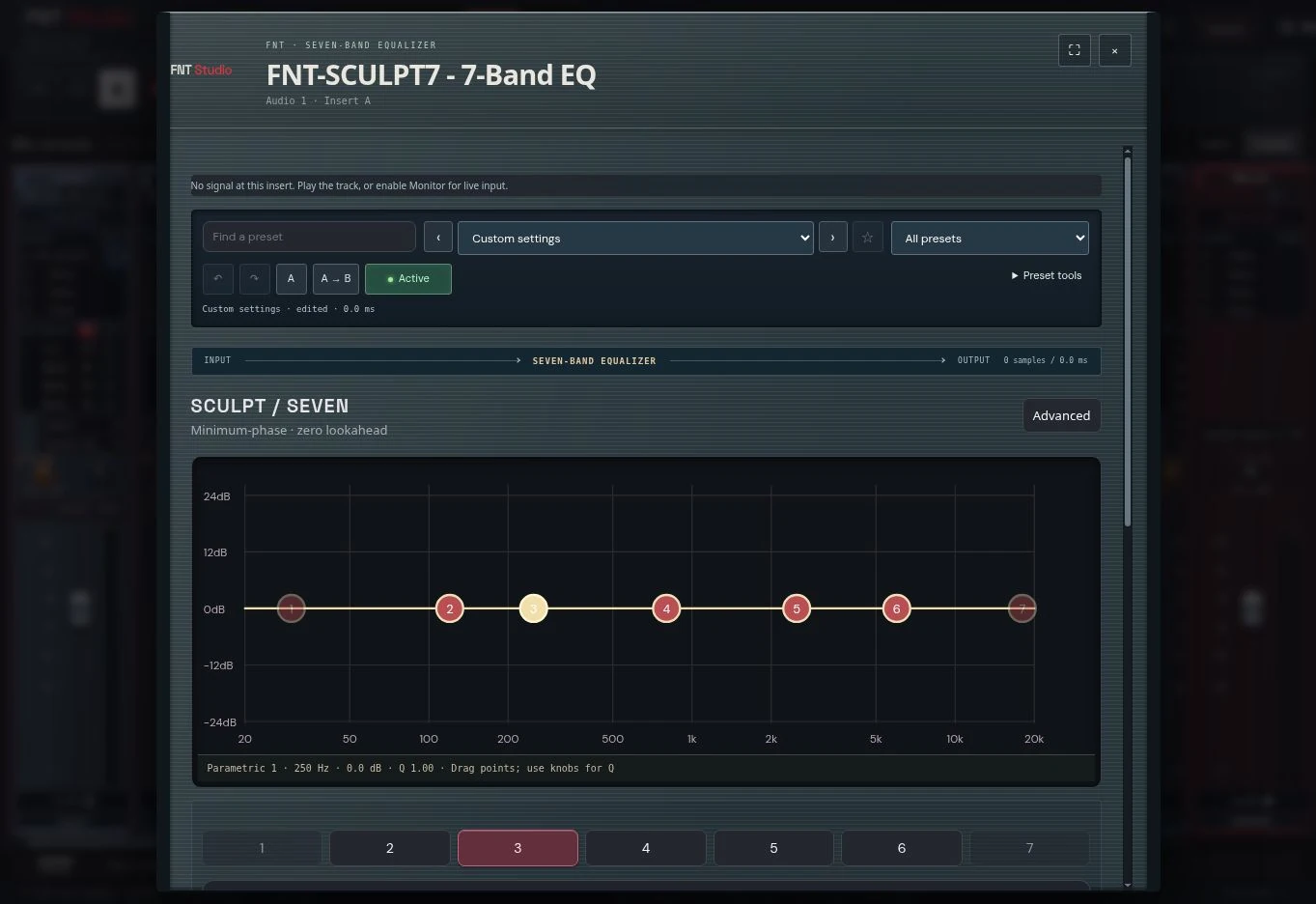Click the 'Minimum-phase · zero lookahead' subtitle

point(289,430)
